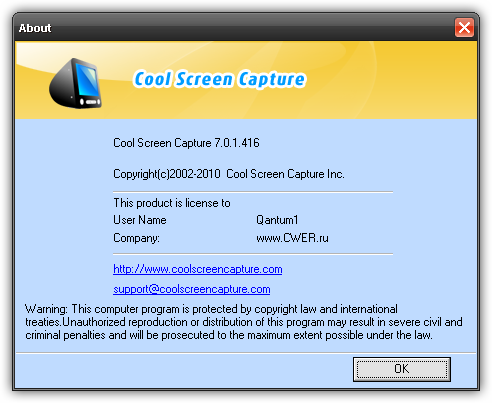This screenshot has height=403, width=492.
Task: Open the coolscreencapture.com website link
Action: [x=198, y=269]
